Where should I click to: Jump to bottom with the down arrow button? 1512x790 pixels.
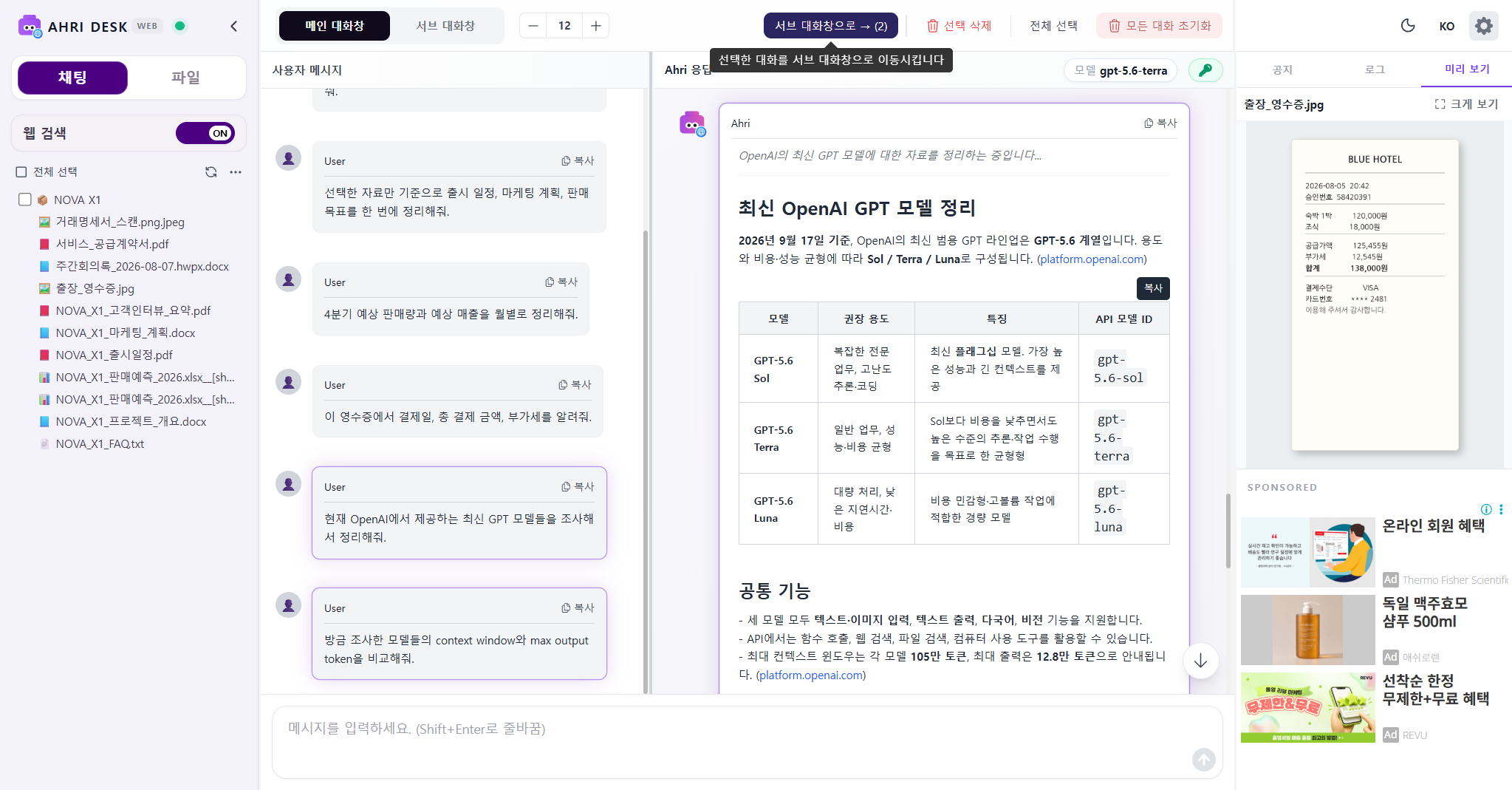[x=1200, y=661]
